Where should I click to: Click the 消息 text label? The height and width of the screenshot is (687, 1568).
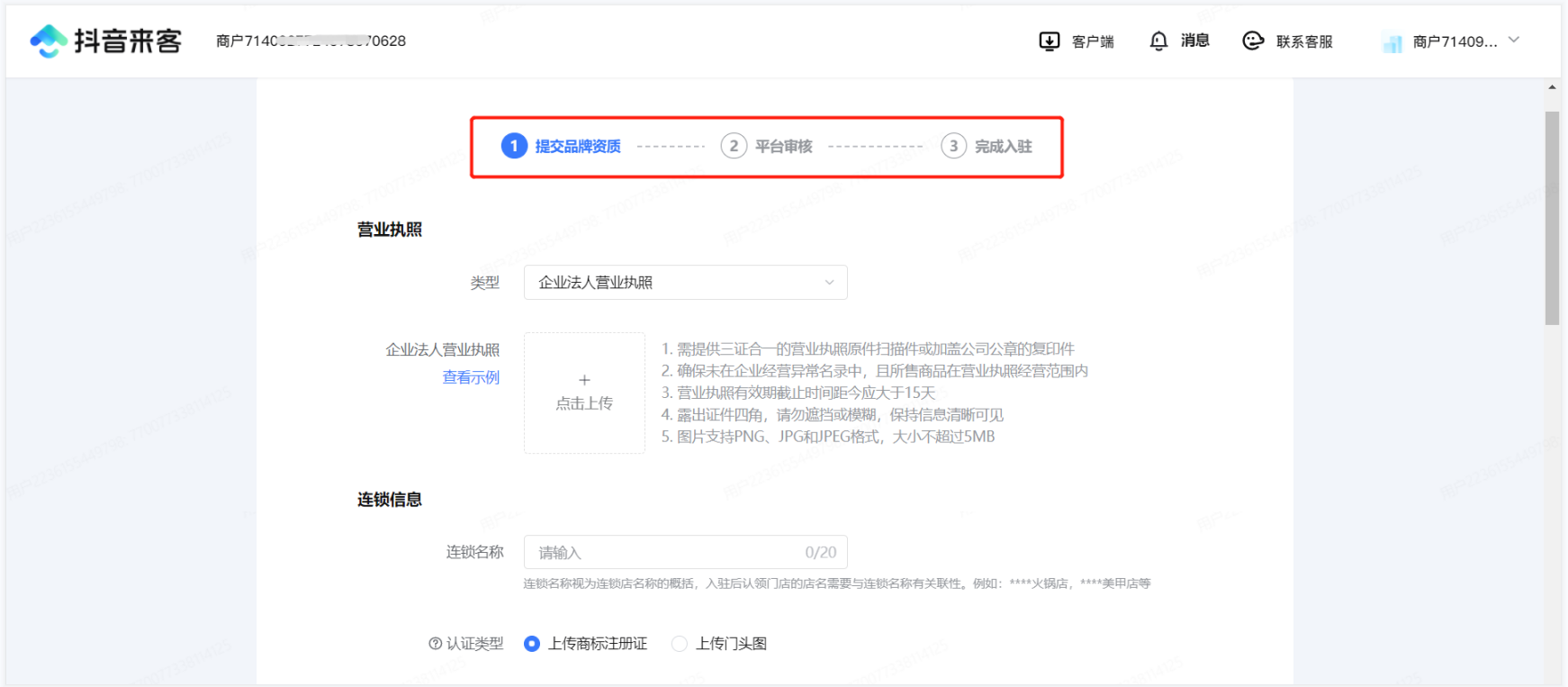click(1195, 41)
